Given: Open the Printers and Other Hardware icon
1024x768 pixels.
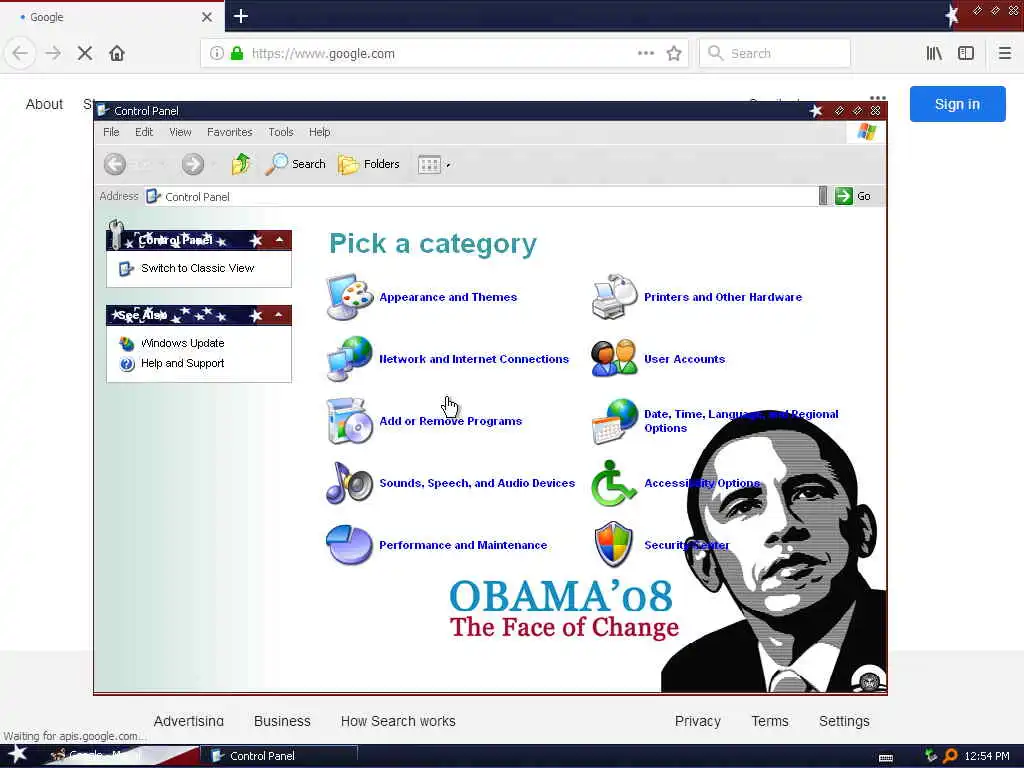Looking at the screenshot, I should coord(614,297).
